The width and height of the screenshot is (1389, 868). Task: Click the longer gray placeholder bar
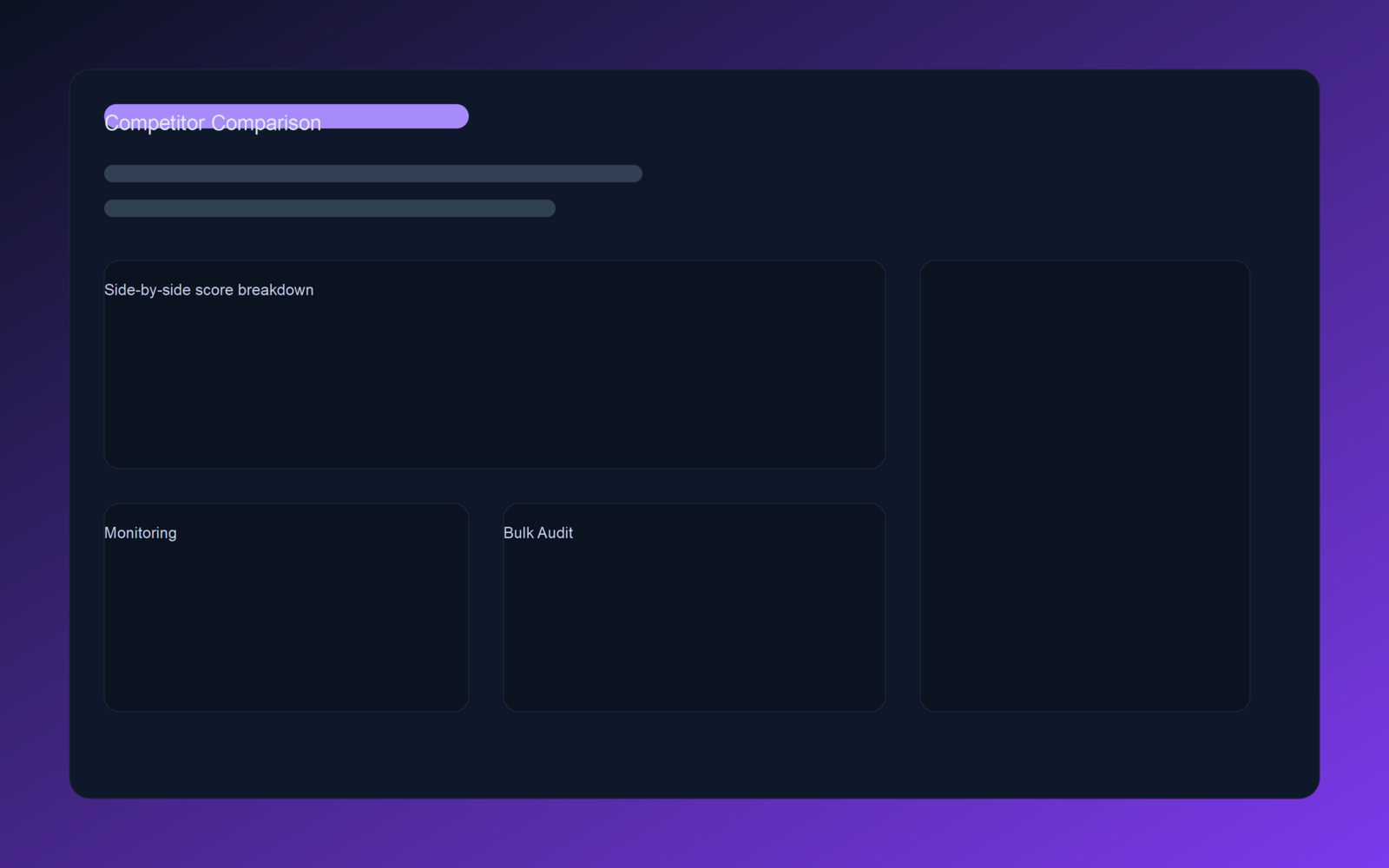pos(373,174)
